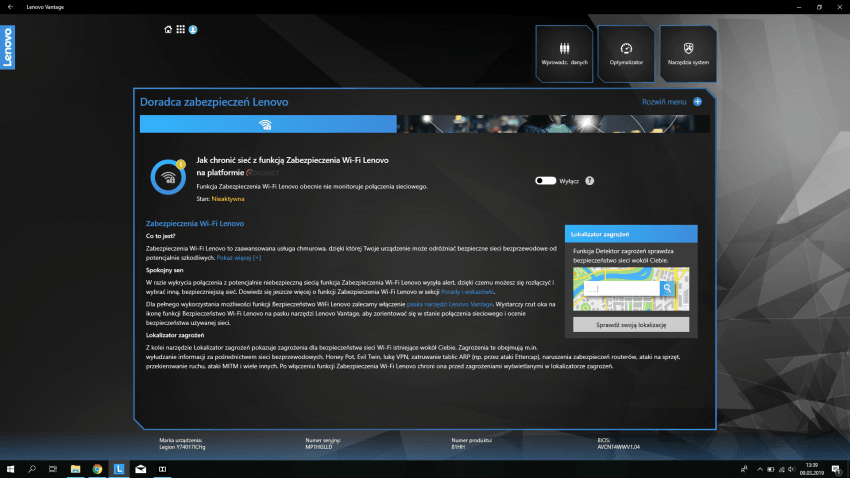Click the Co to jest? subheading

click(160, 236)
